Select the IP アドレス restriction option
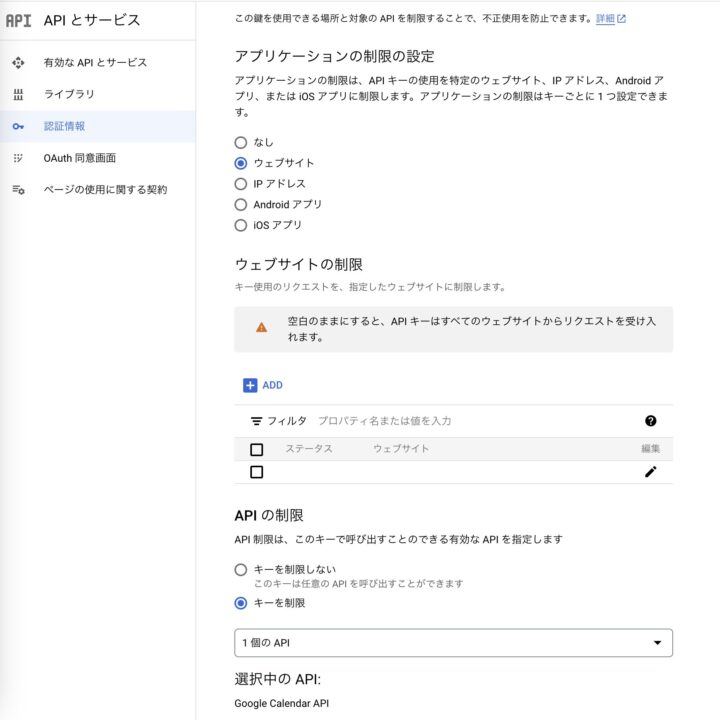This screenshot has width=720, height=720. (241, 184)
